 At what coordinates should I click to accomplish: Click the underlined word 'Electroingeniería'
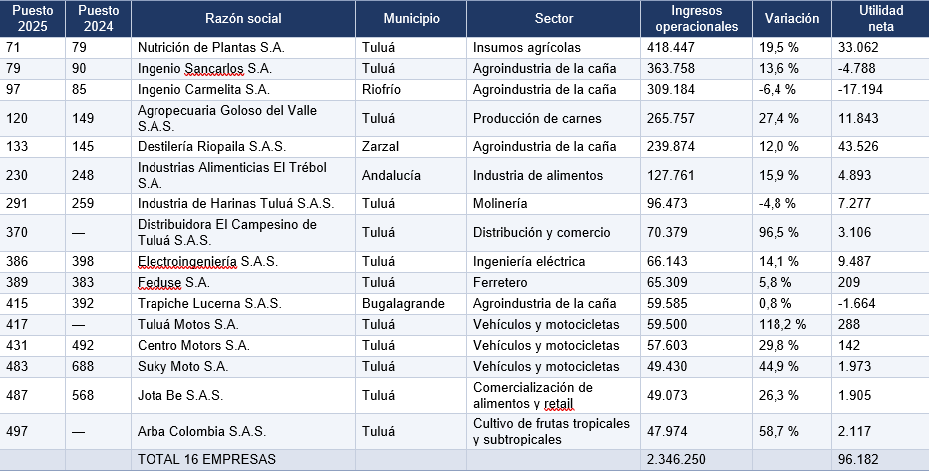[187, 262]
